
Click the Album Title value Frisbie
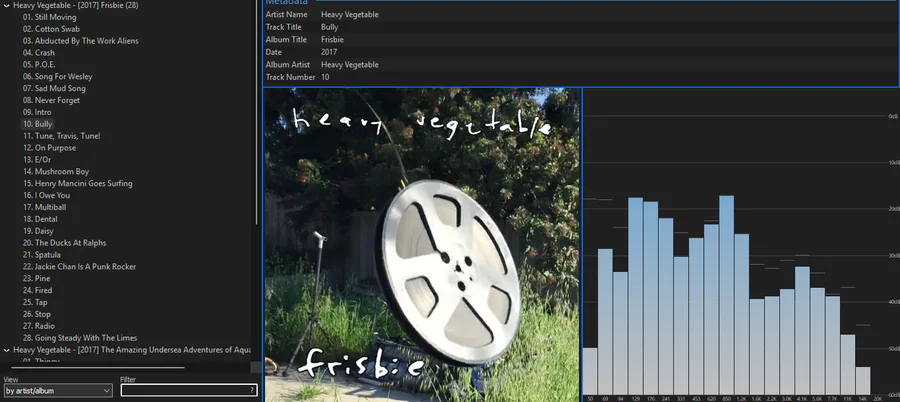[x=332, y=40]
